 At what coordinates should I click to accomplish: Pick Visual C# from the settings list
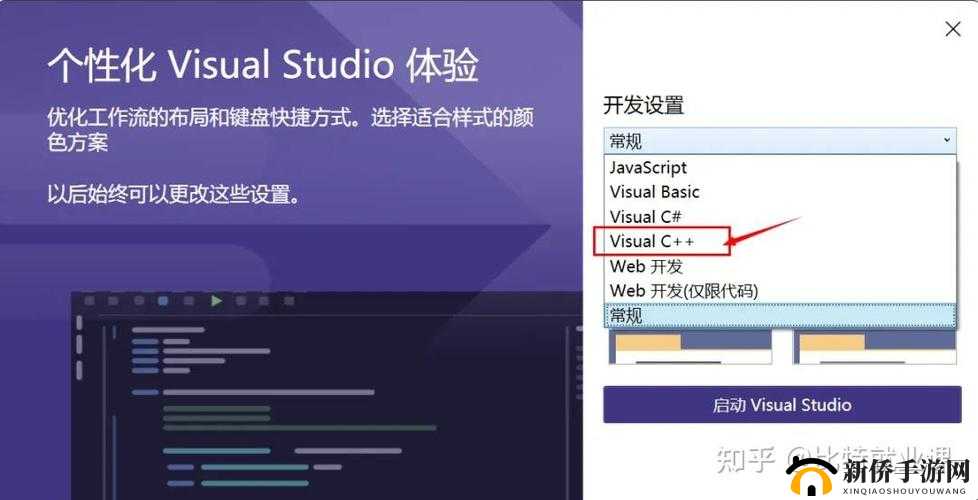[x=645, y=217]
